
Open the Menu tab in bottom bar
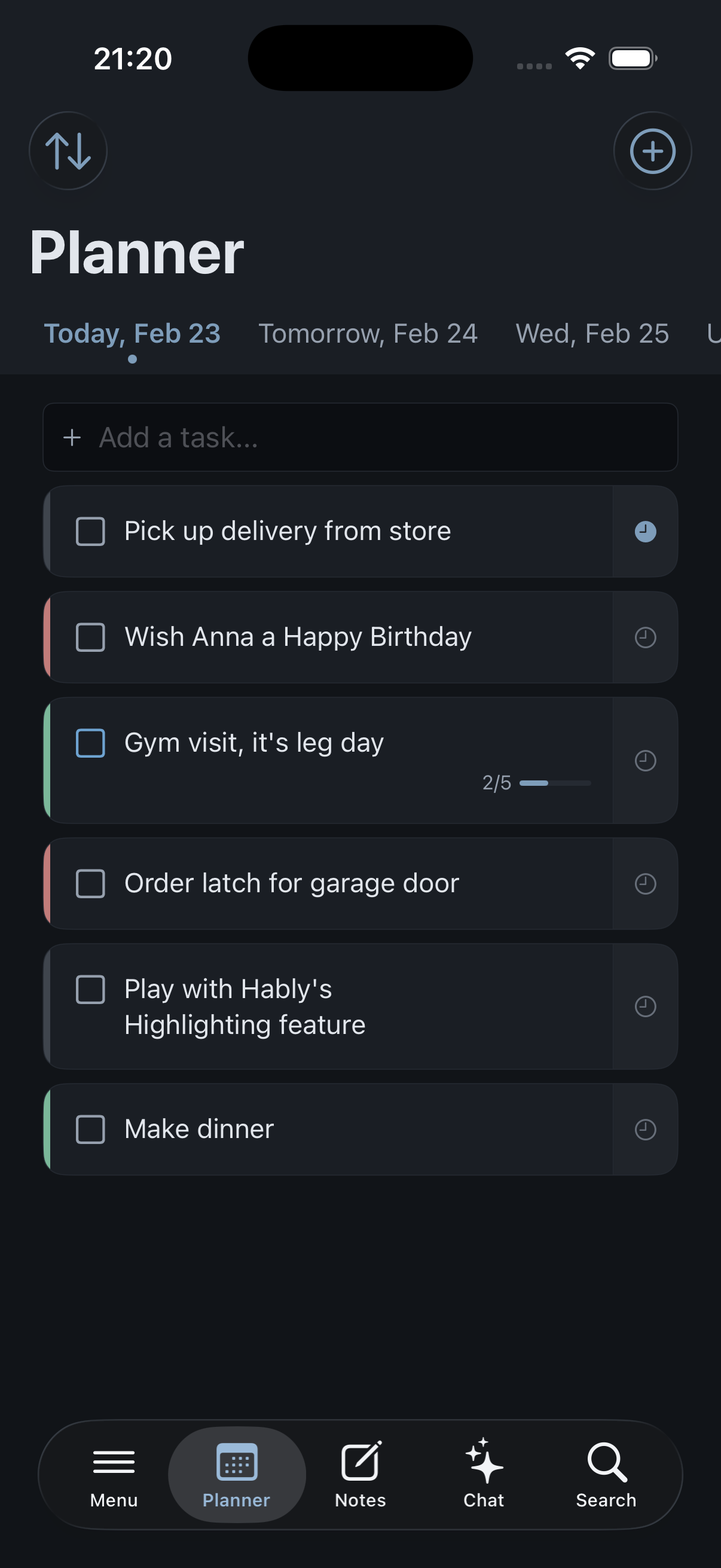[x=114, y=1474]
